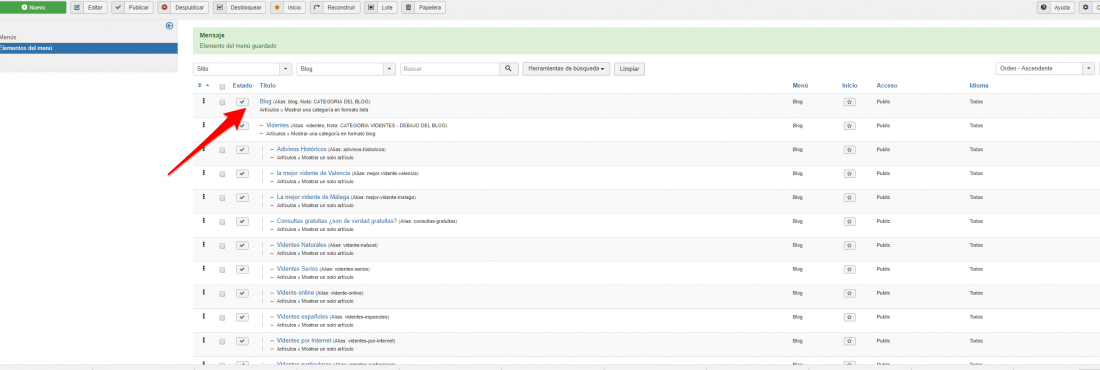Screen dimensions: 1100x370
Task: Check the la mejor vidente de Valencia checkbox
Action: coord(222,174)
